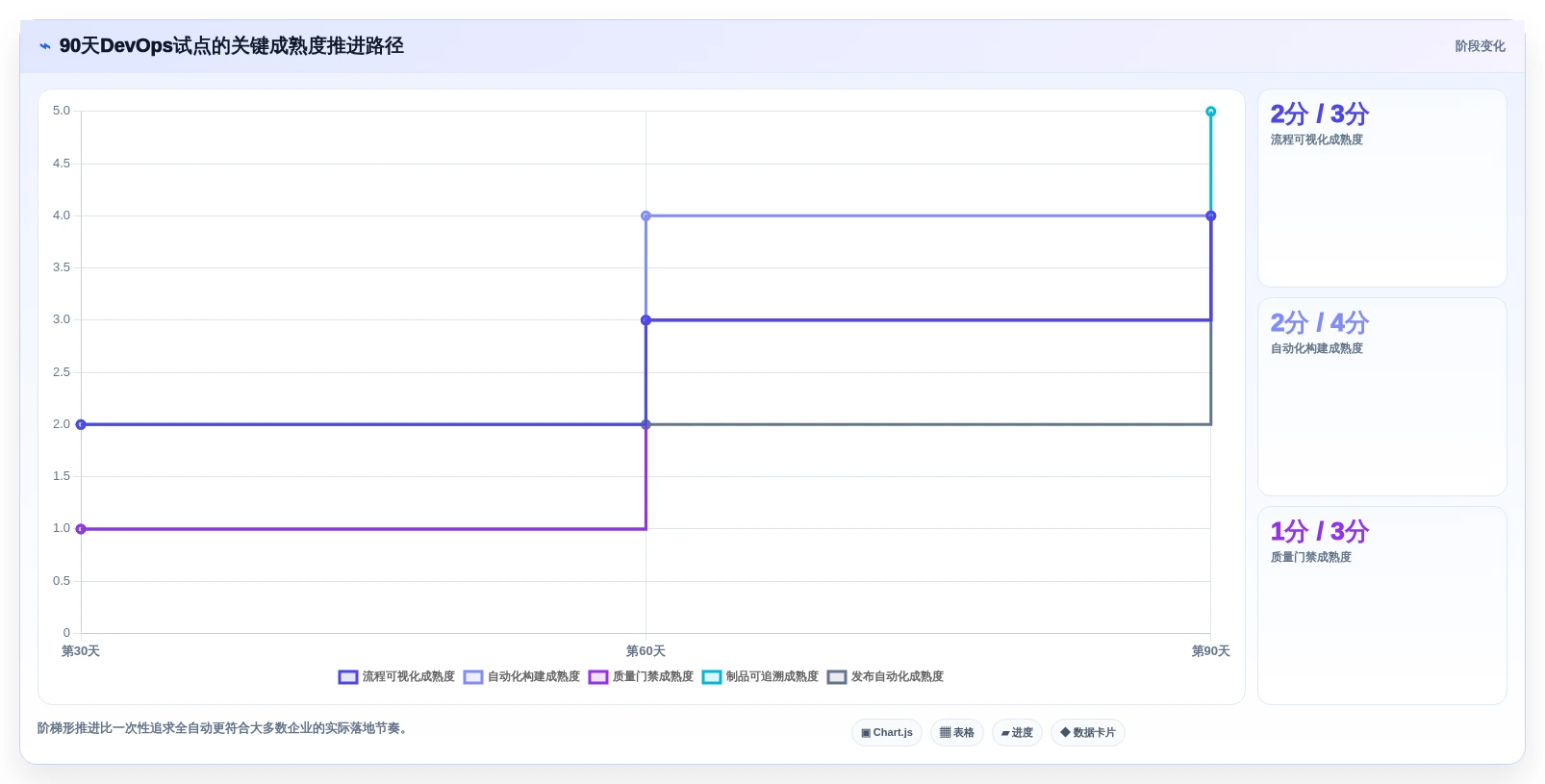Click the 表格 tag chip
This screenshot has height=784, width=1545.
click(957, 733)
